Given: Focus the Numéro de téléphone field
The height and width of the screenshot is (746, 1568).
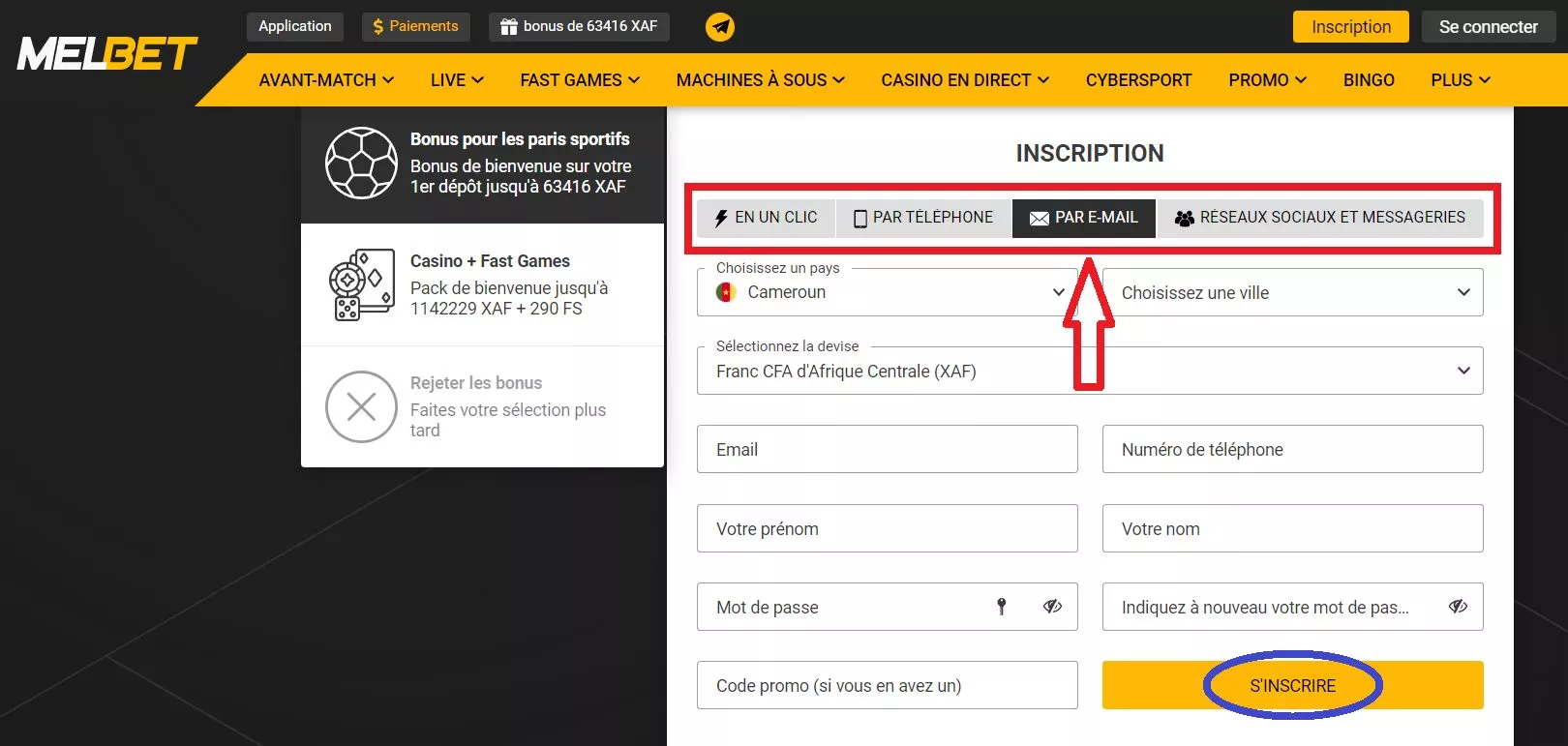Looking at the screenshot, I should tap(1292, 449).
